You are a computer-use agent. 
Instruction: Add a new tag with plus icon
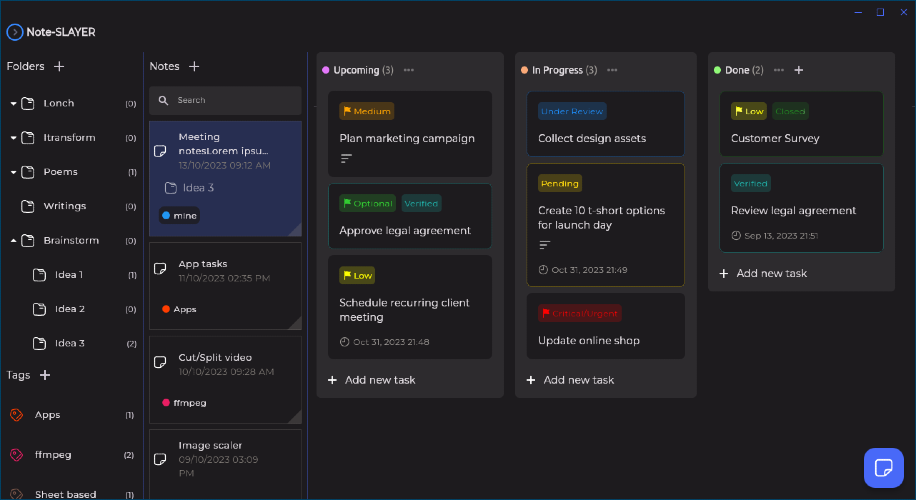click(x=45, y=375)
